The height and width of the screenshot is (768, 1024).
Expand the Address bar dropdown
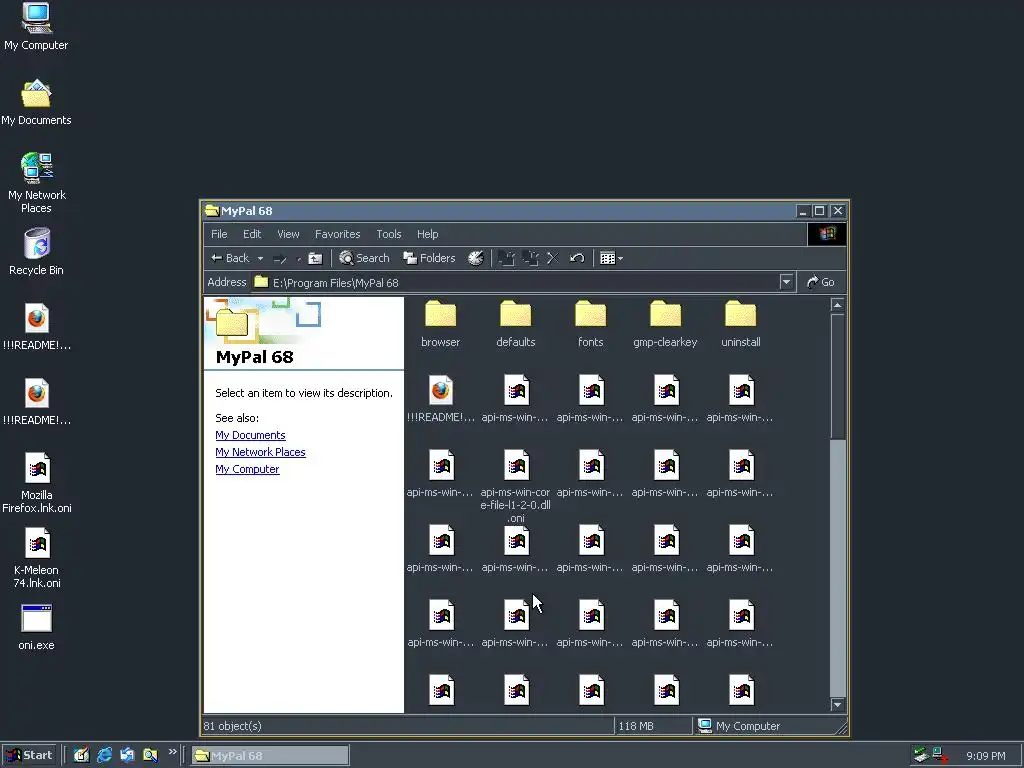[x=786, y=282]
